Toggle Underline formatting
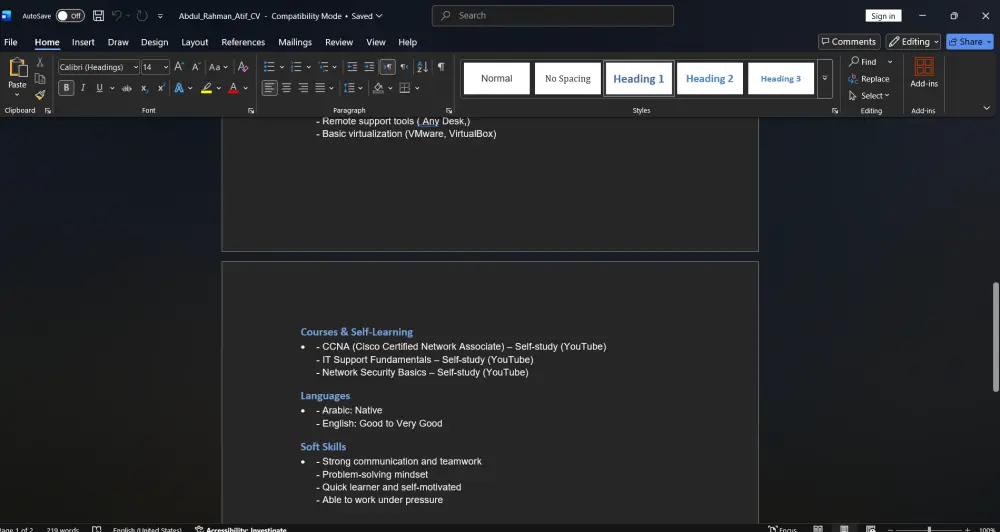The width and height of the screenshot is (1000, 532). pyautogui.click(x=99, y=88)
